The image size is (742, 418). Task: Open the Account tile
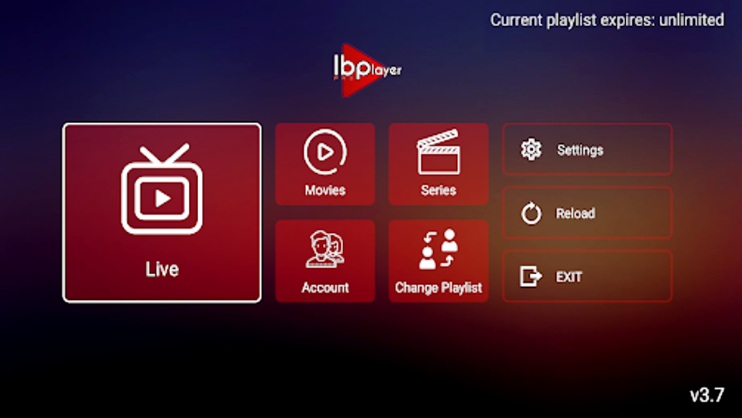pos(325,261)
